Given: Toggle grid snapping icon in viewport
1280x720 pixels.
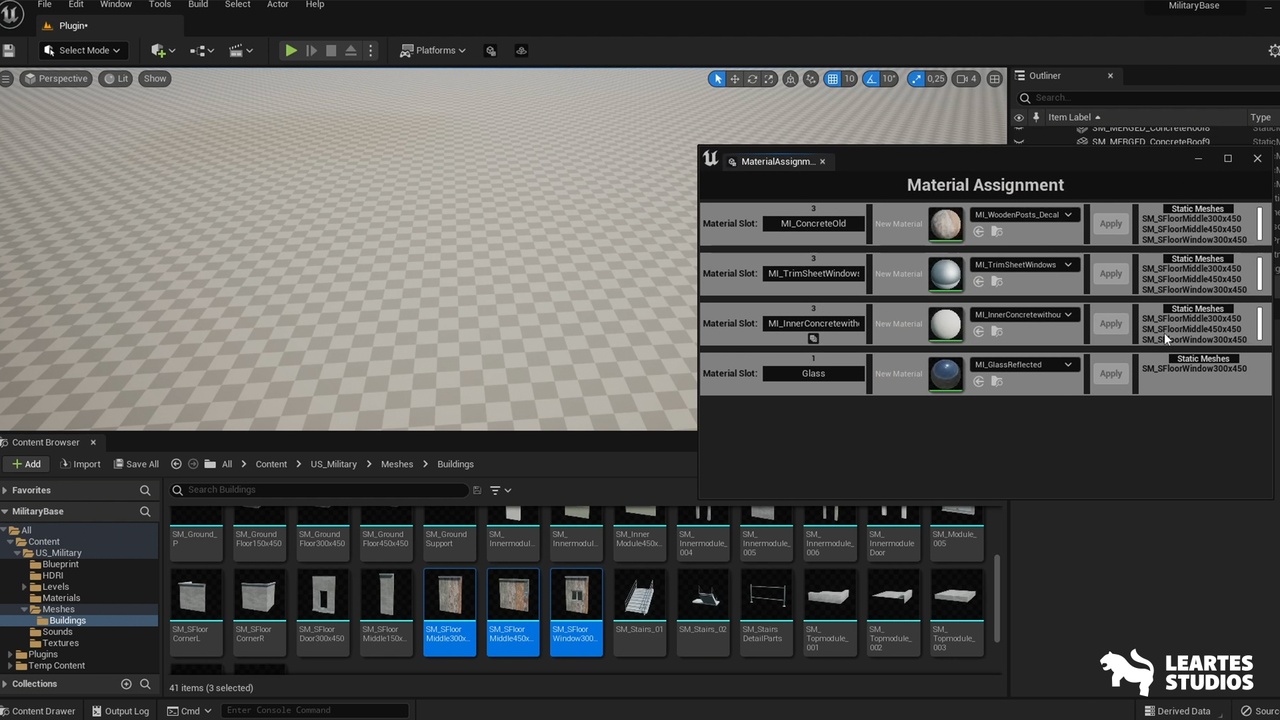Looking at the screenshot, I should 832,79.
